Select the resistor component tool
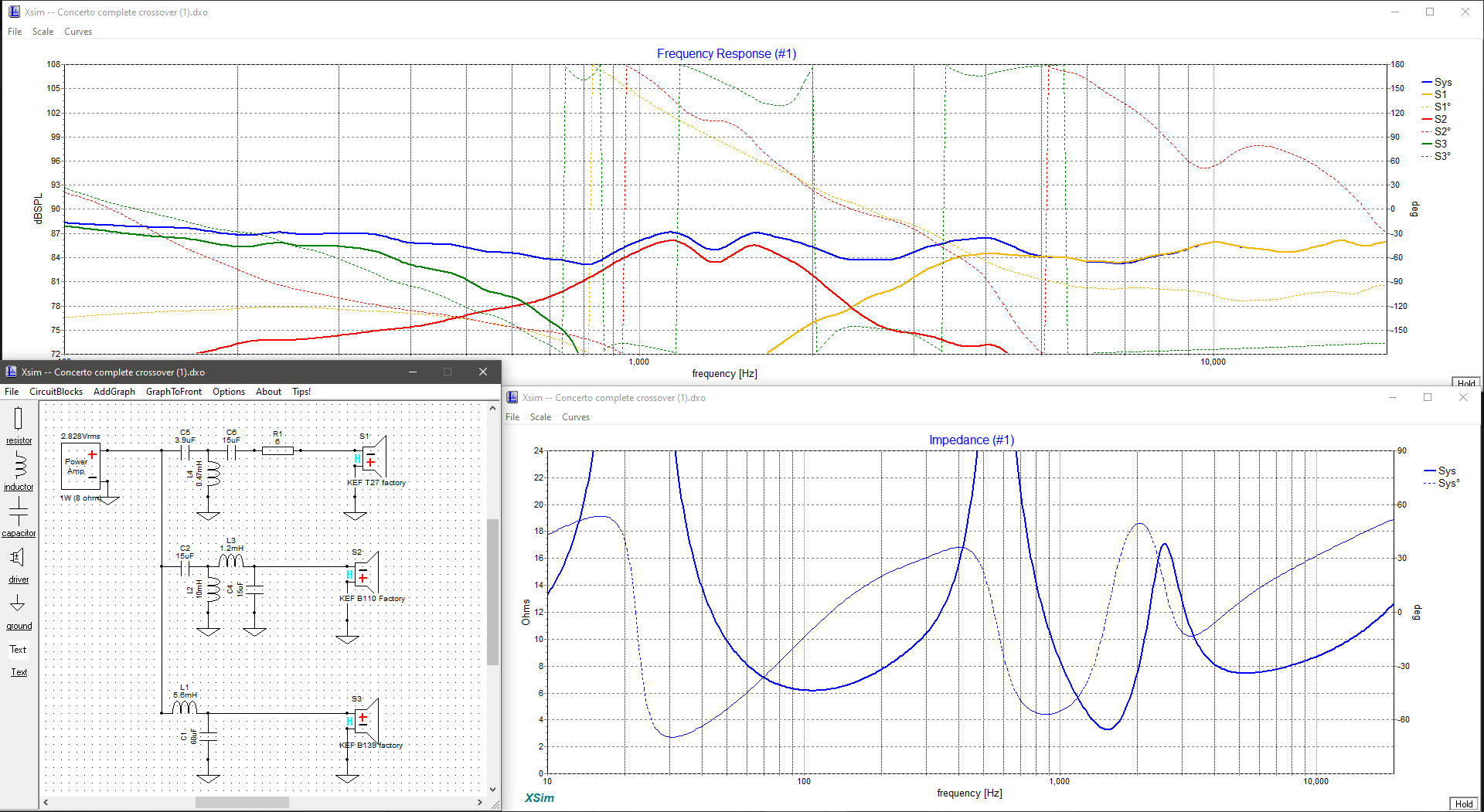Screen dimensions: 1484x812 click(x=19, y=426)
